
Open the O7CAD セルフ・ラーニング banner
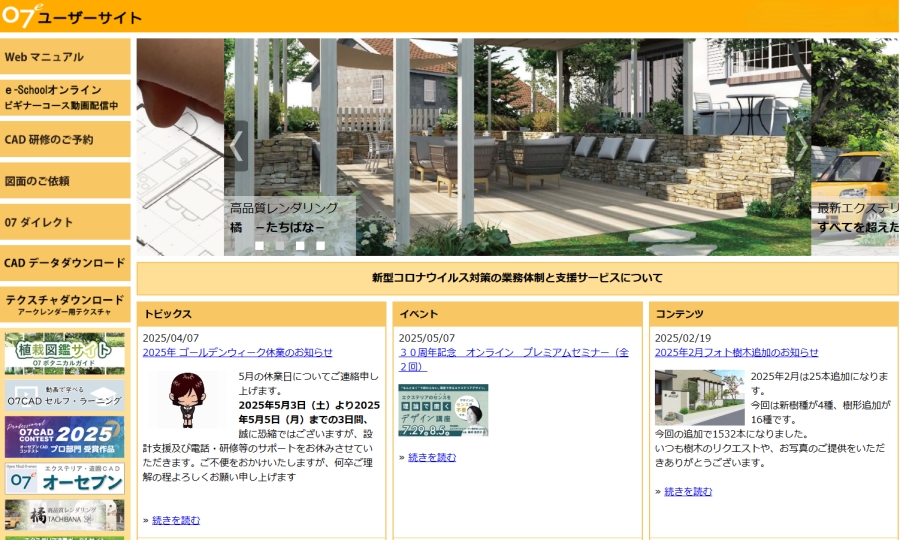tap(65, 395)
